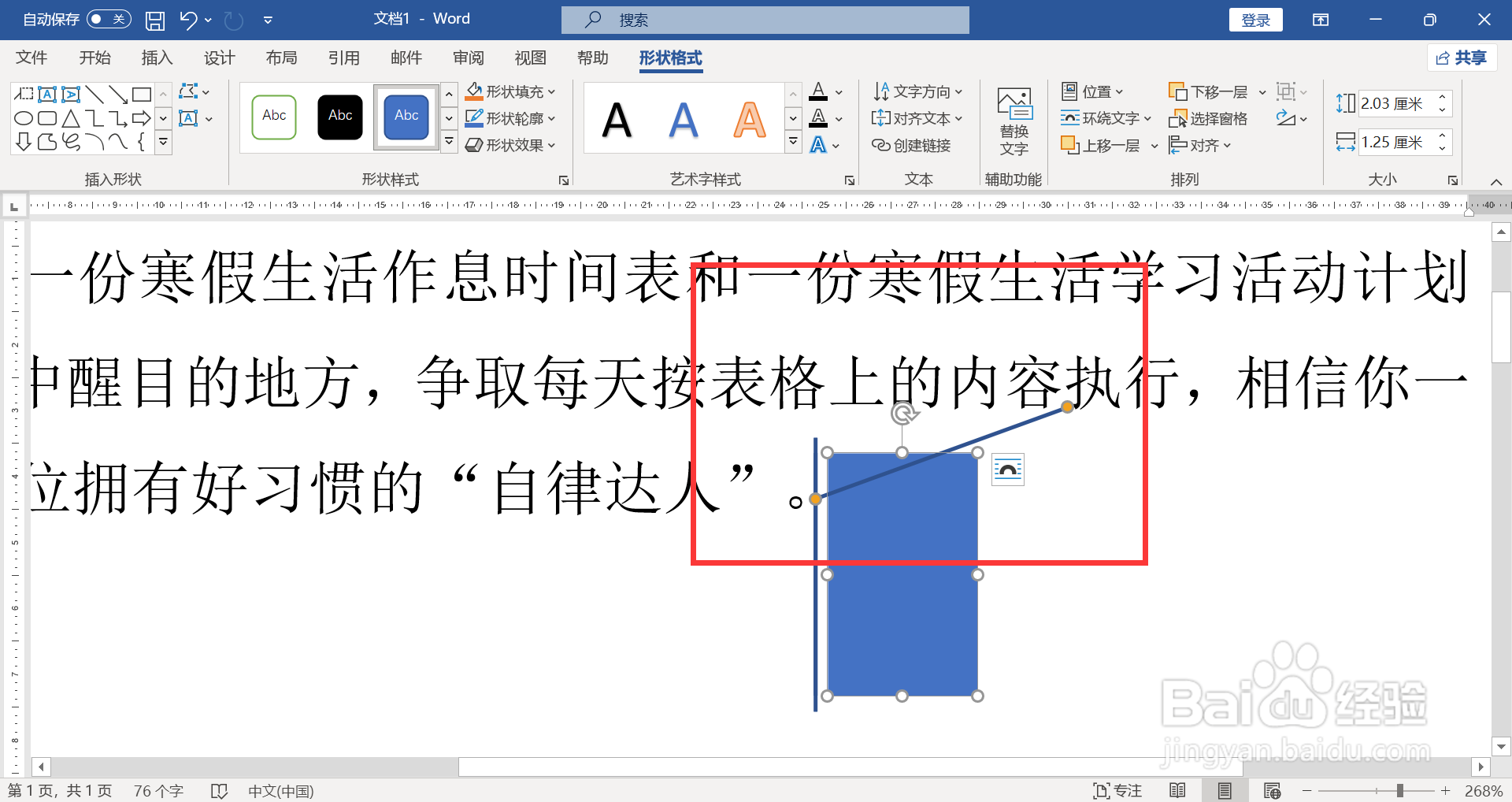Open 形状轮廓 outline dropdown

[510, 119]
